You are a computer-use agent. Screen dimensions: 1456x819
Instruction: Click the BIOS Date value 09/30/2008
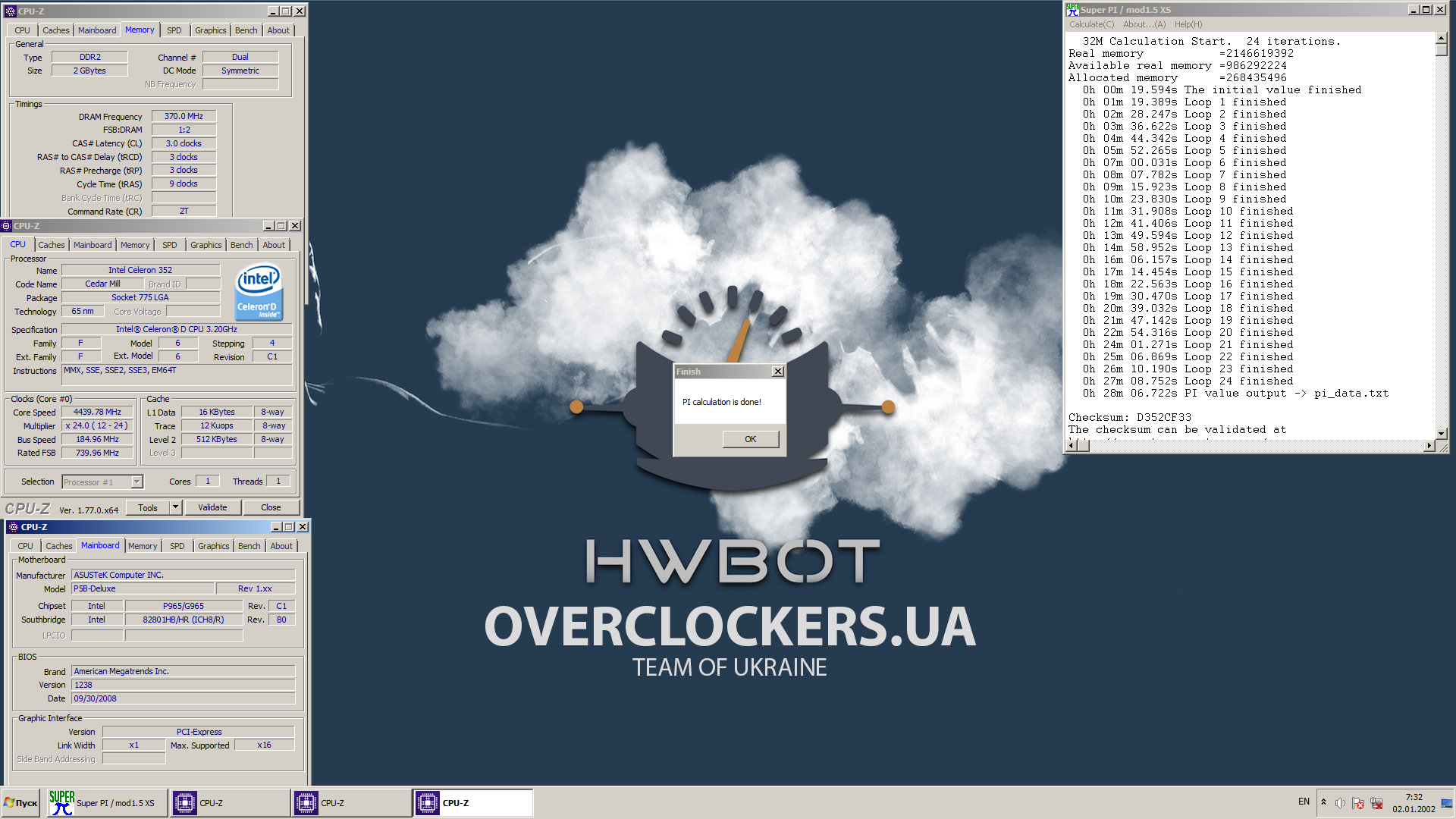tap(183, 698)
